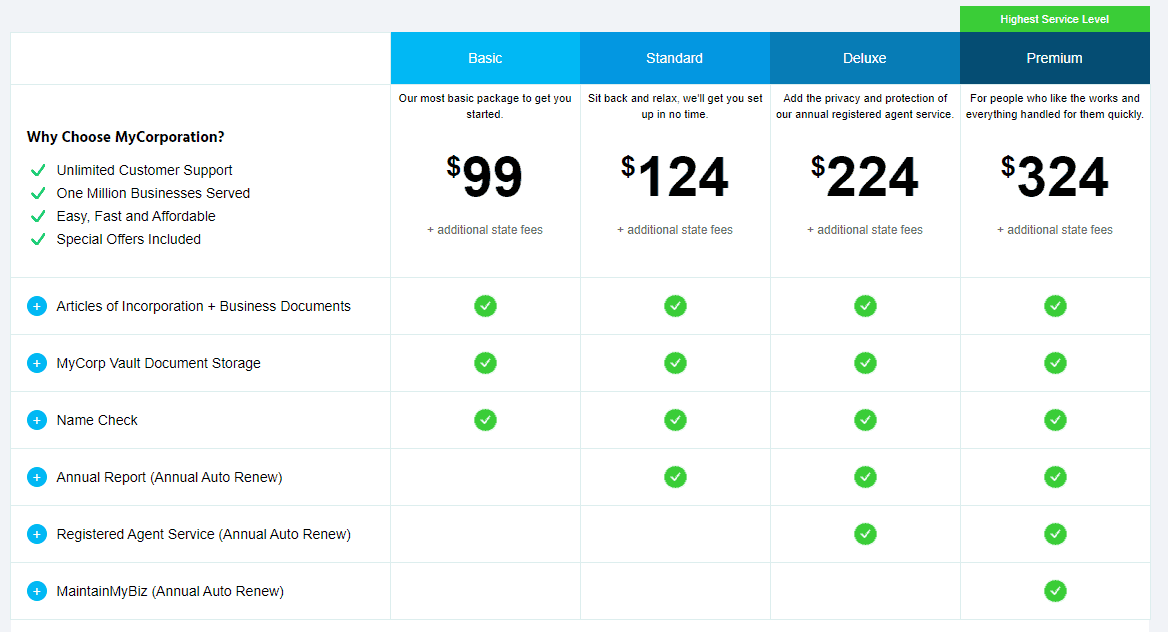The image size is (1168, 632).
Task: Click Articles of Incorporation checkmark under Basic
Action: (x=485, y=306)
